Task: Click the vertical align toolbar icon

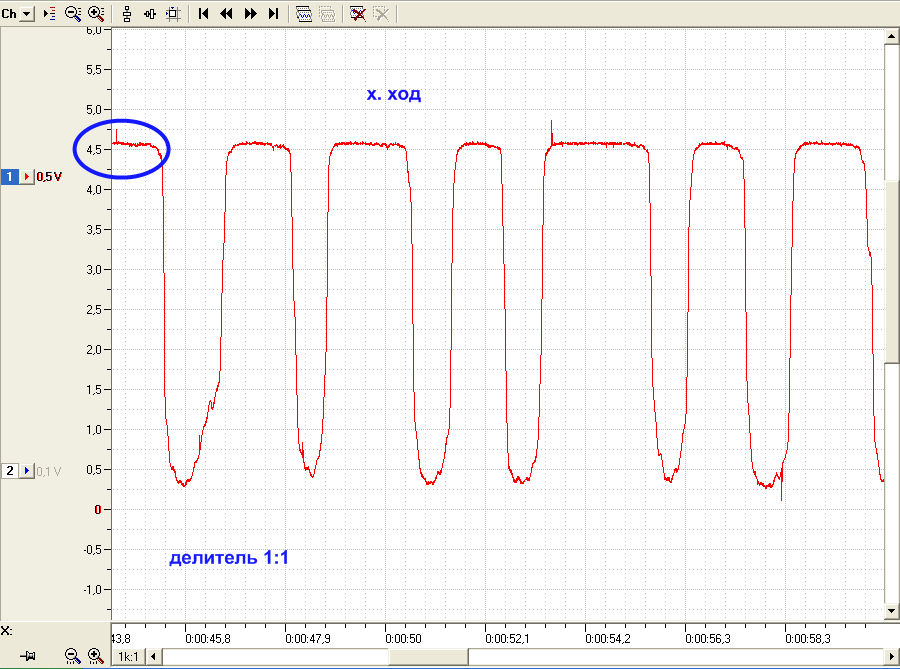Action: 127,14
